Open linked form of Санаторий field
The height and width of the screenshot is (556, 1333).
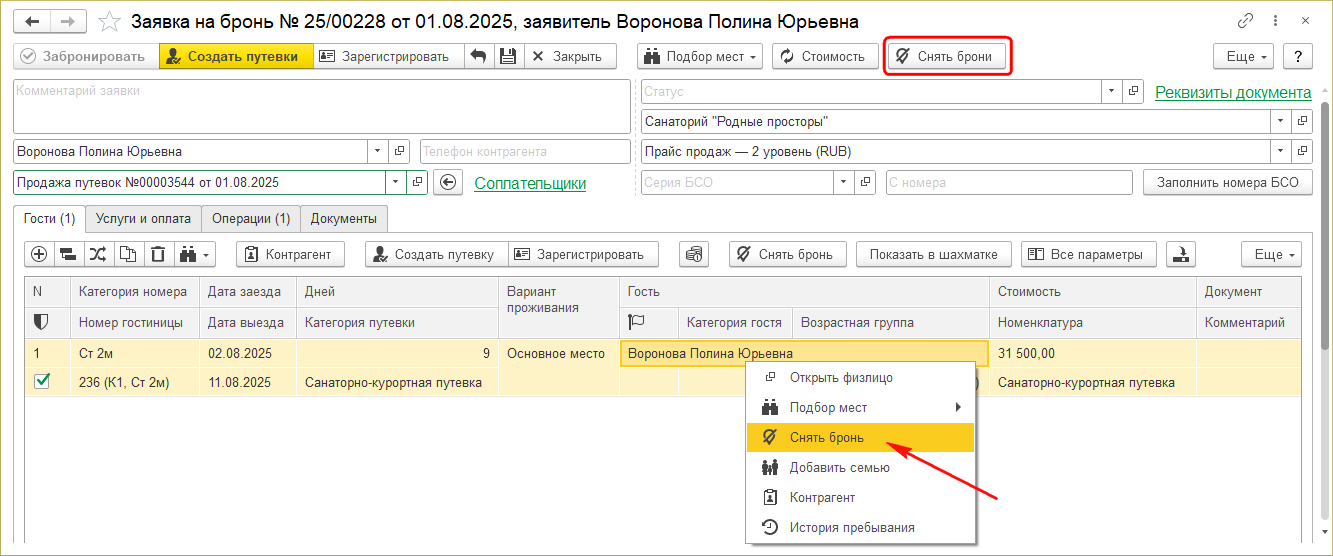point(1301,121)
